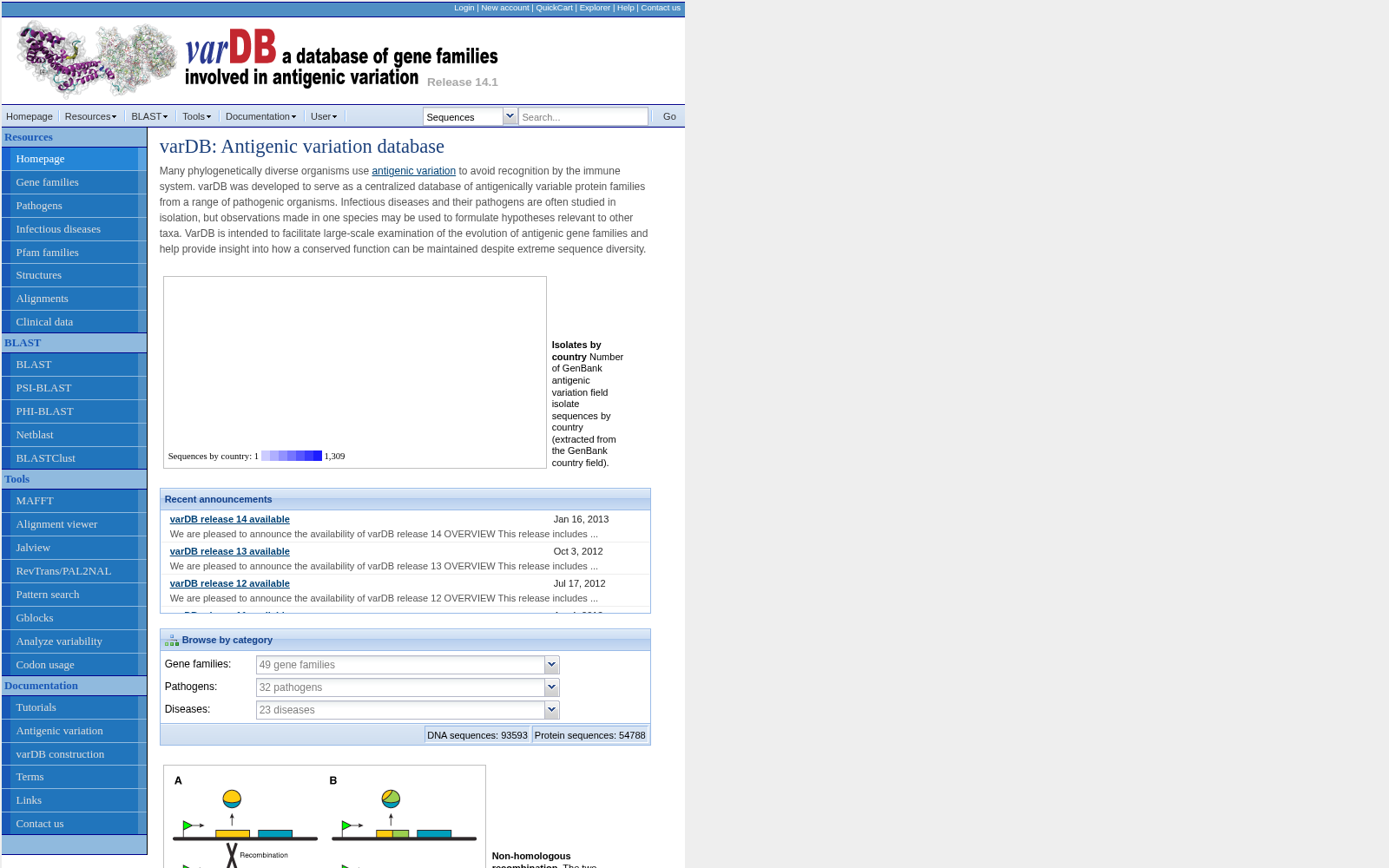Select Gene families in sidebar
This screenshot has width=1389, height=868.
(x=74, y=182)
